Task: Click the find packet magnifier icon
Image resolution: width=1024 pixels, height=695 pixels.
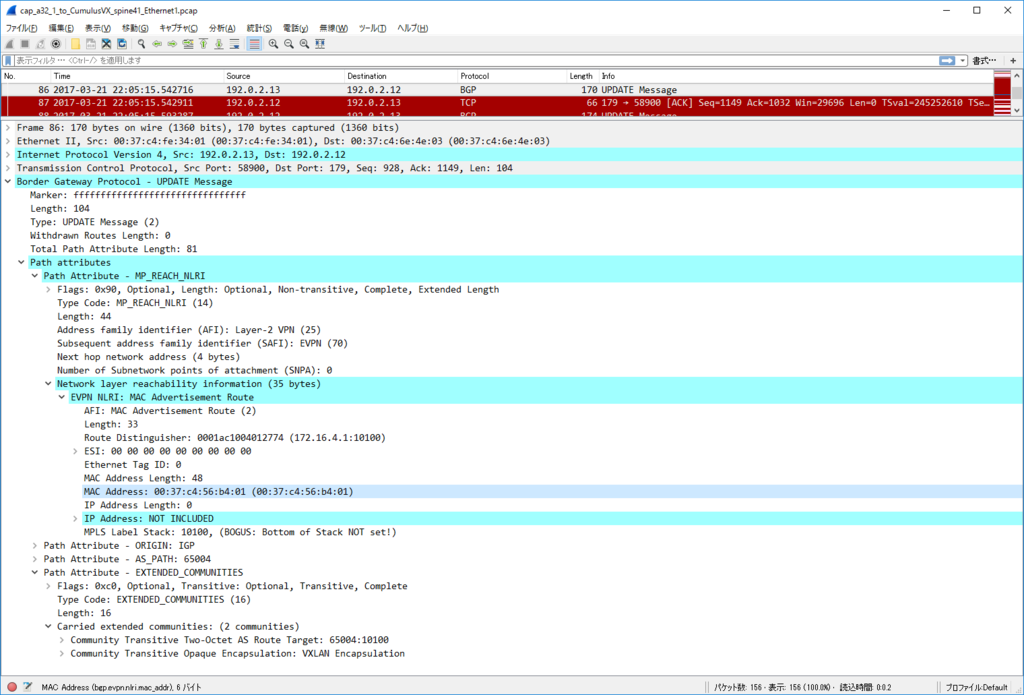Action: click(x=141, y=44)
